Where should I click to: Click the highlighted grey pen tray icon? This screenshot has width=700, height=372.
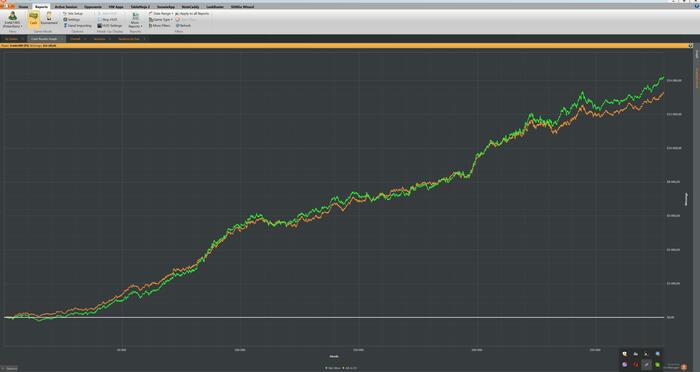646,364
